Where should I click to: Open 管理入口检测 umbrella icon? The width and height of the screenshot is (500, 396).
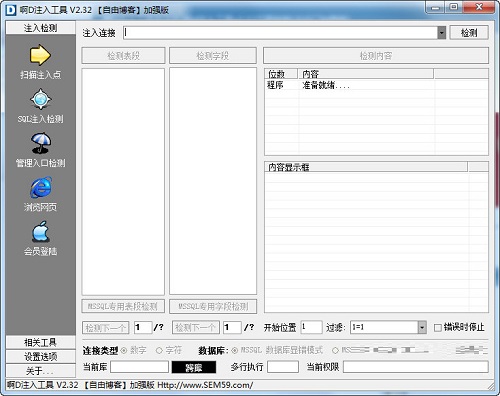41,143
